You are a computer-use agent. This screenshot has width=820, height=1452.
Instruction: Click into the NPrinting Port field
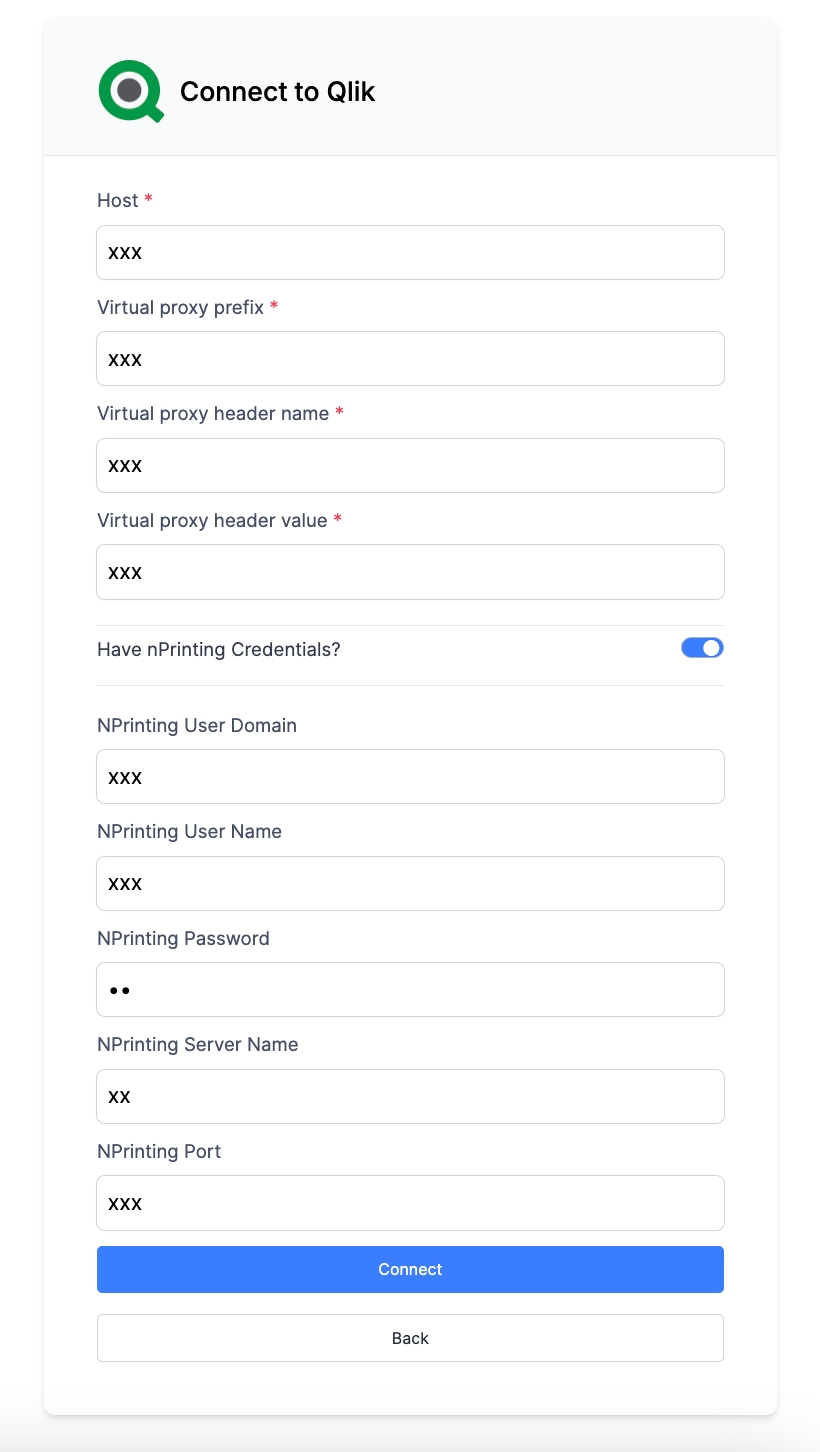point(410,1203)
